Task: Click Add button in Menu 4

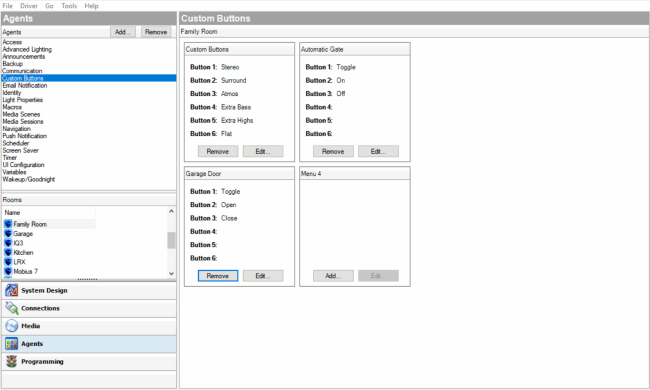Action: pyautogui.click(x=333, y=276)
